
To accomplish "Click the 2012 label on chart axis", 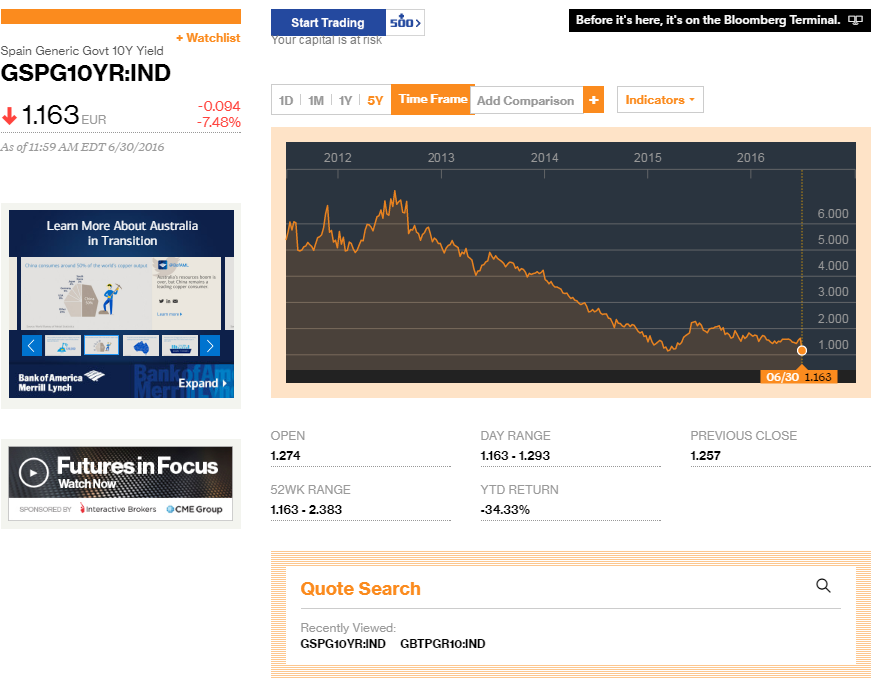I will (338, 158).
